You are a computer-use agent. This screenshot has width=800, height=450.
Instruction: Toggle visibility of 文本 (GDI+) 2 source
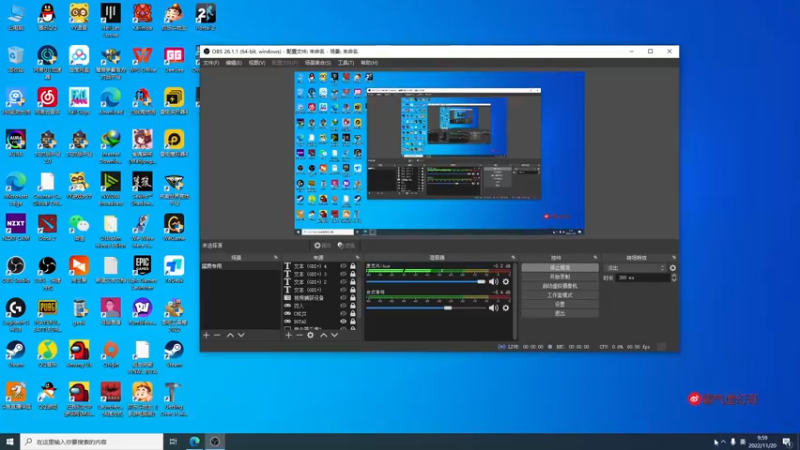(x=343, y=282)
